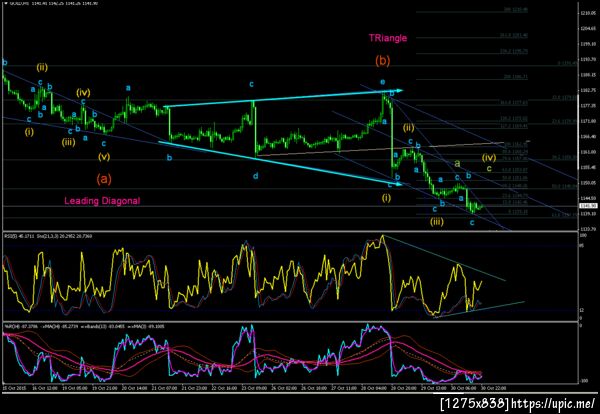
Task: Select the pink 'TRiangle' text label
Action: [x=388, y=38]
